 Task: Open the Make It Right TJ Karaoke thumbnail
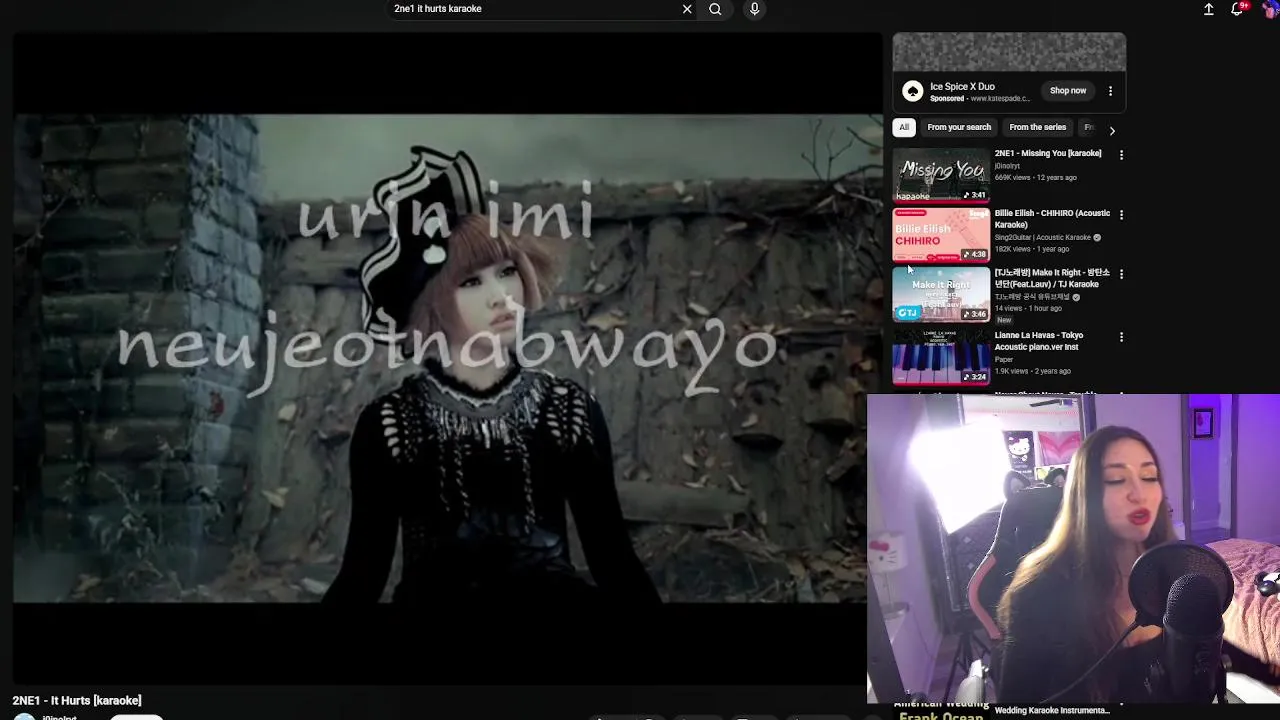(941, 295)
